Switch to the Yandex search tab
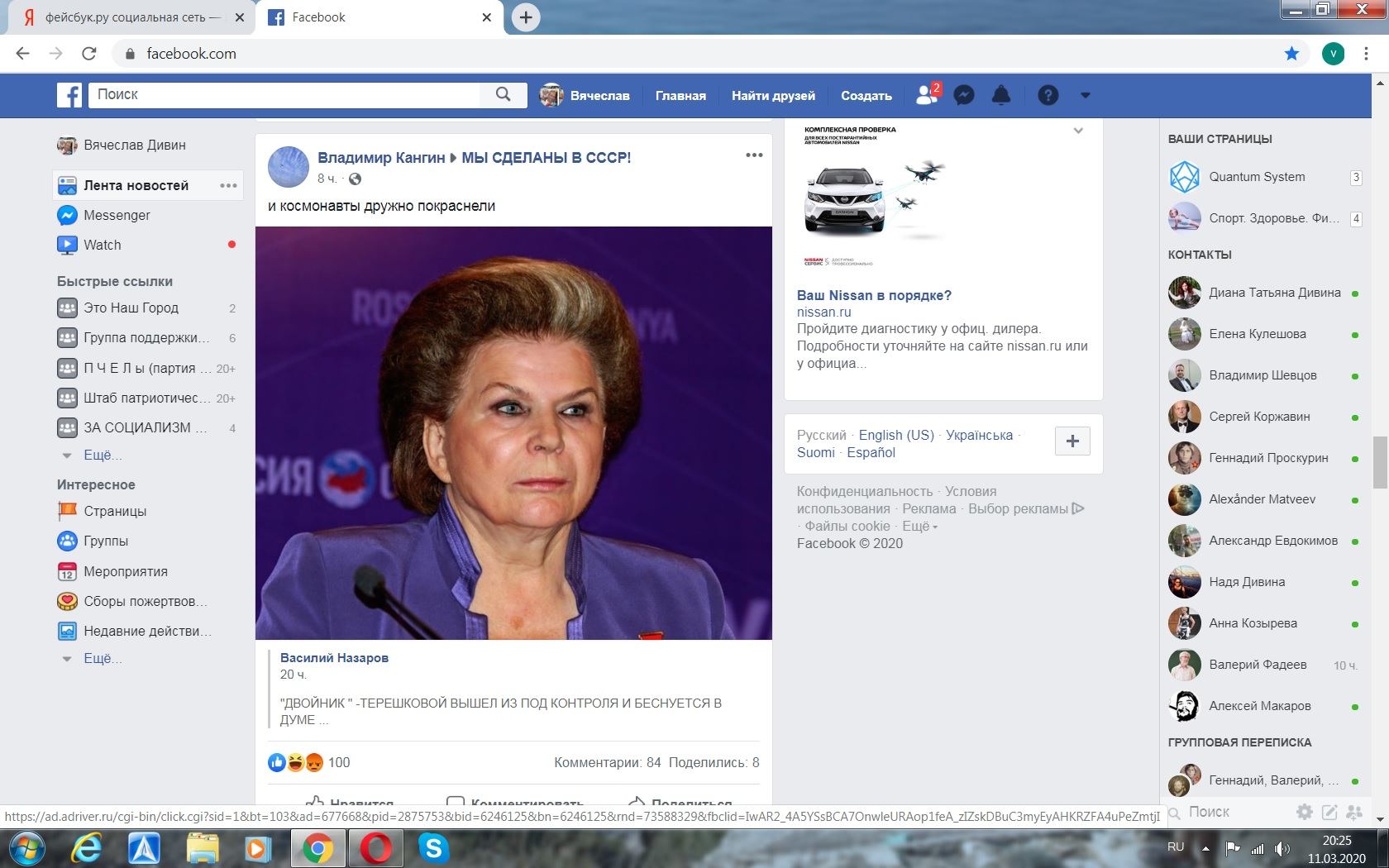 pos(132,17)
